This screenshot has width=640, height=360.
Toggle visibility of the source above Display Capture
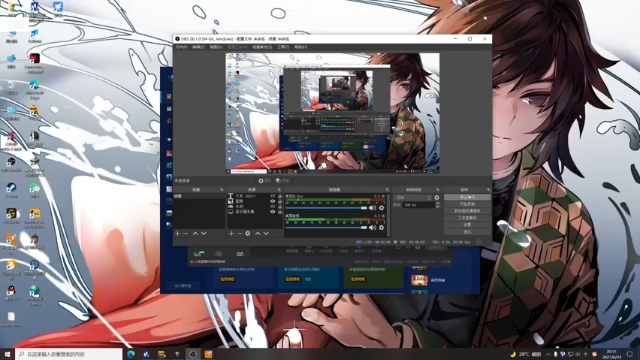pyautogui.click(x=273, y=207)
